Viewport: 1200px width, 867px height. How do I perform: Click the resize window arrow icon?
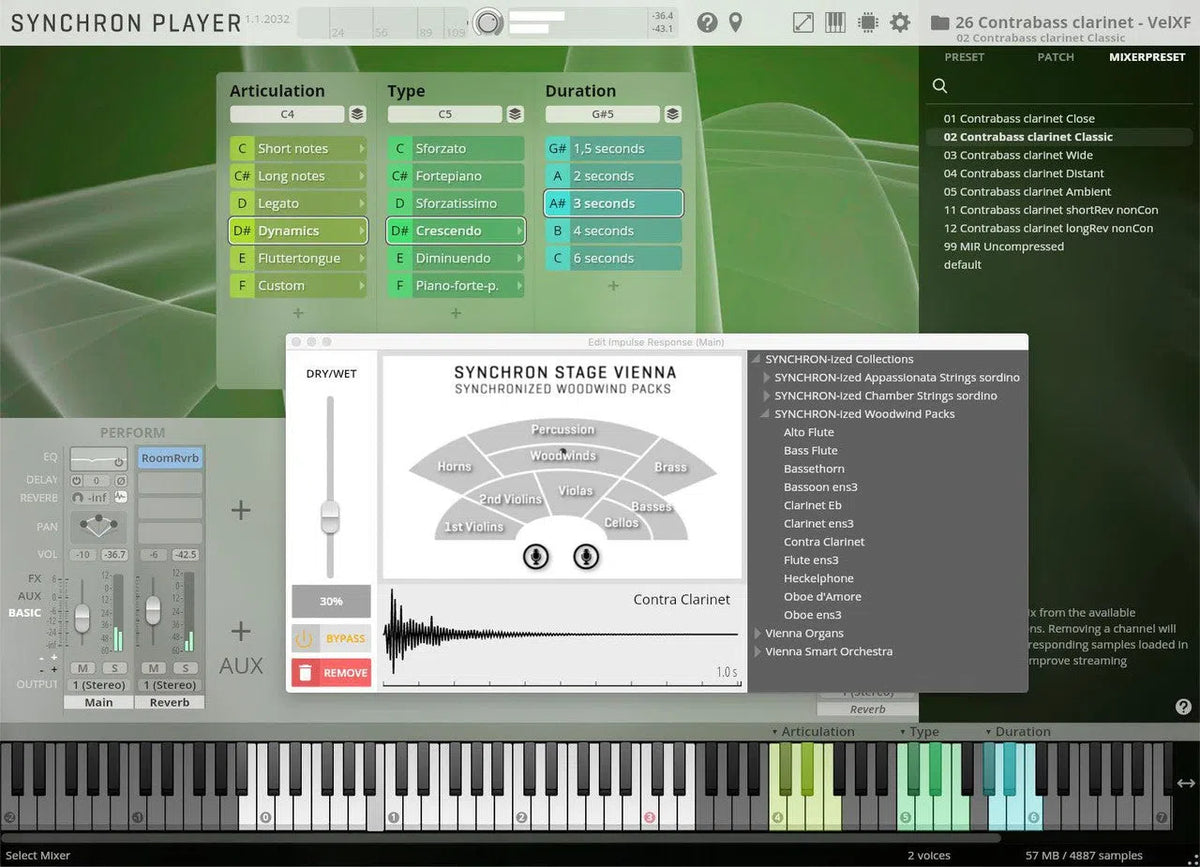click(803, 22)
